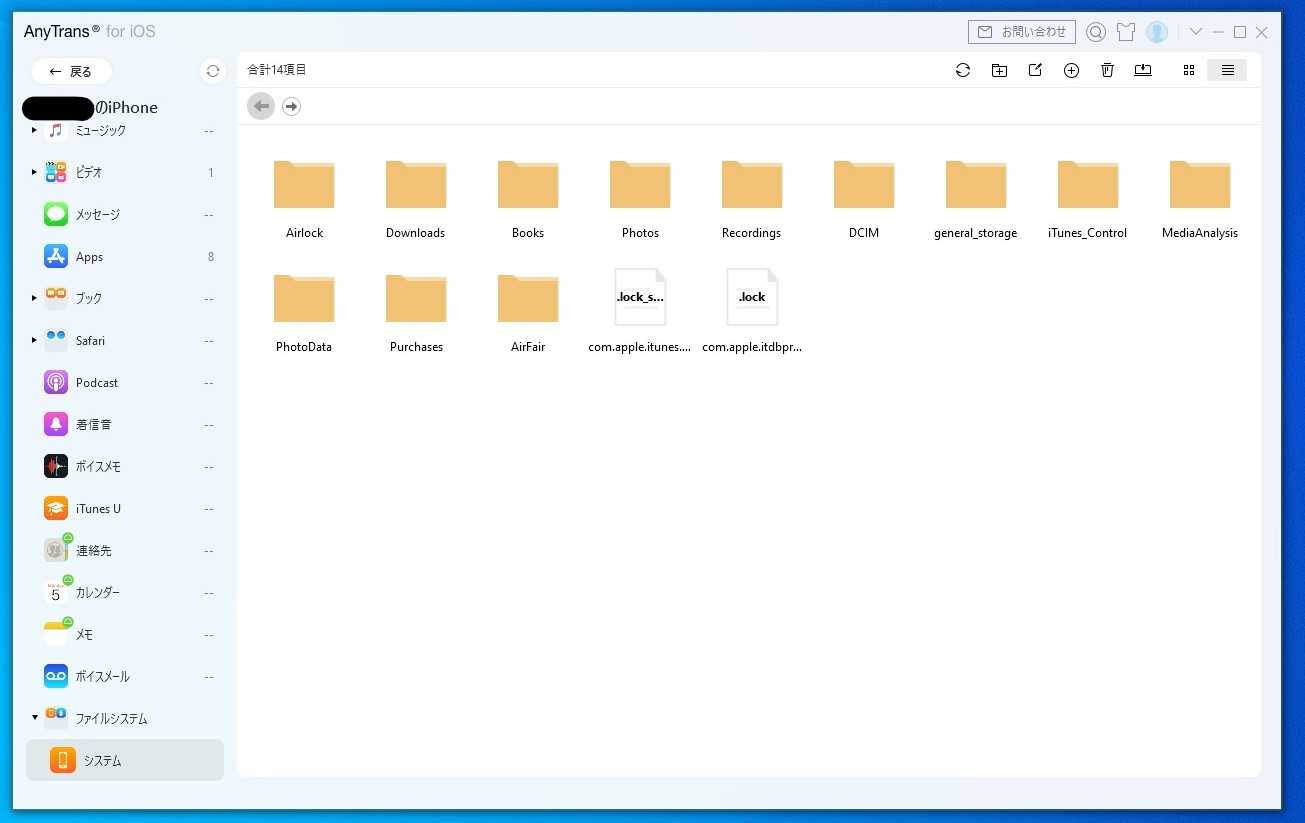Select Apps in the sidebar
Screen dimensions: 1305x823
pos(125,256)
